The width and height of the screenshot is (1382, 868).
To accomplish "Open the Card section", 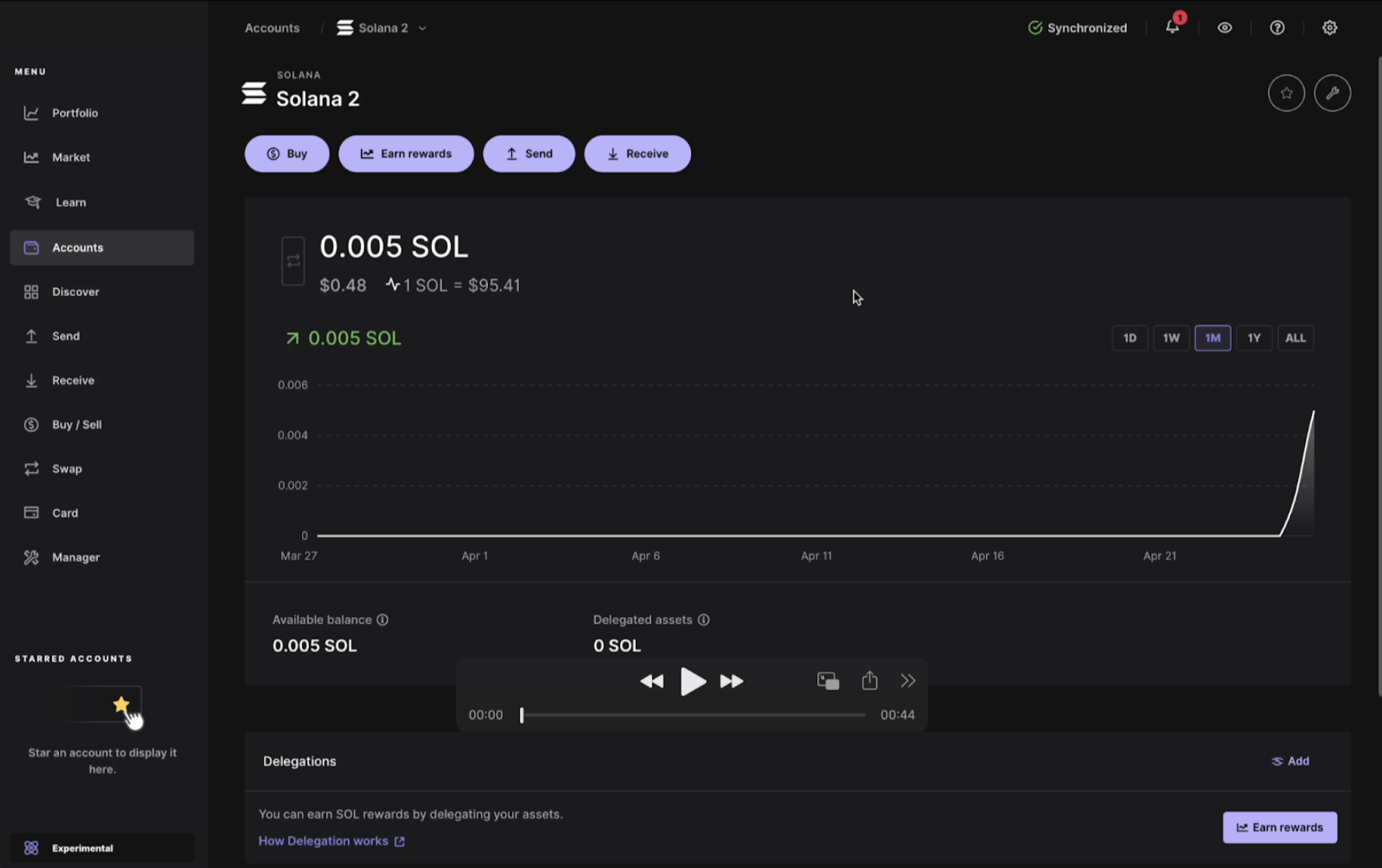I will (65, 513).
